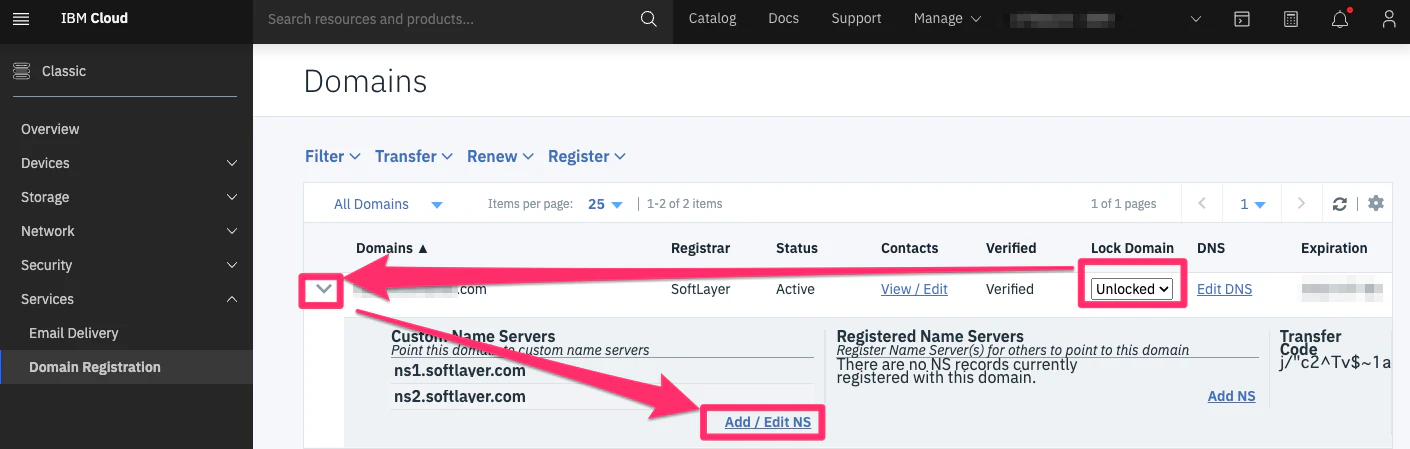Expand the Manage dropdown menu
The width and height of the screenshot is (1410, 449).
pyautogui.click(x=947, y=19)
